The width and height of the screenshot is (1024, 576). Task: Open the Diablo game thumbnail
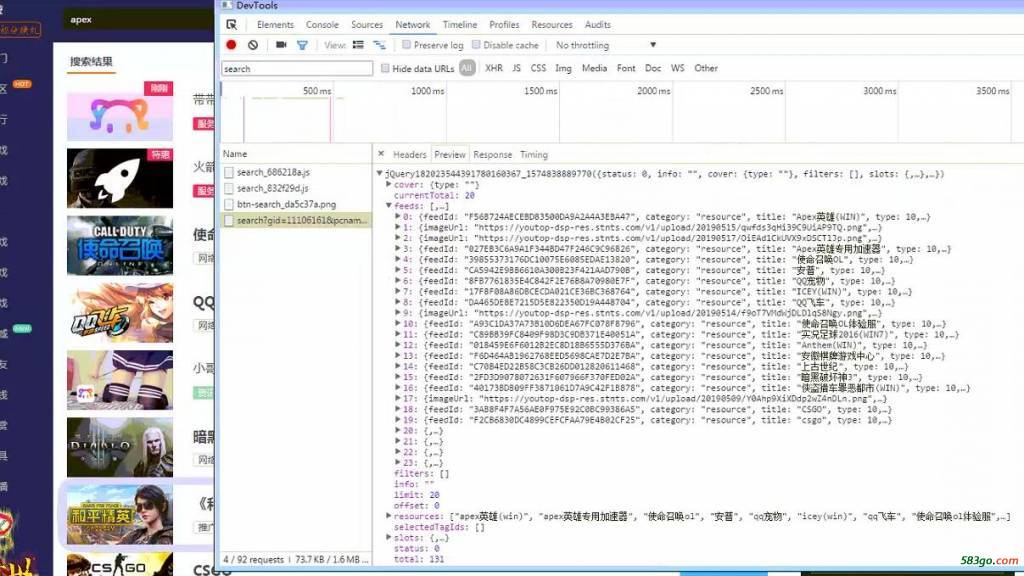coord(120,447)
